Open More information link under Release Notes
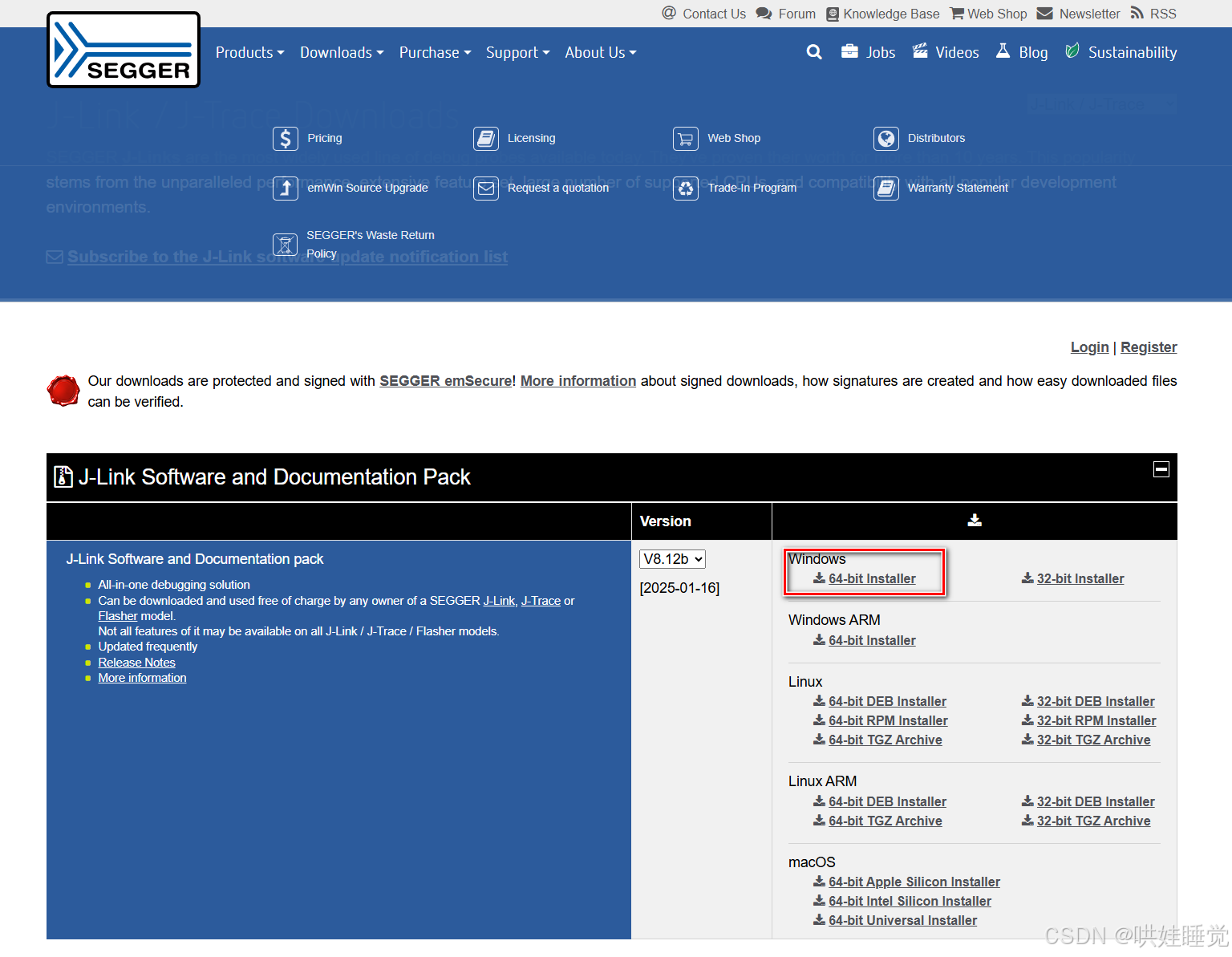Viewport: 1232px width, 957px height. coord(142,678)
